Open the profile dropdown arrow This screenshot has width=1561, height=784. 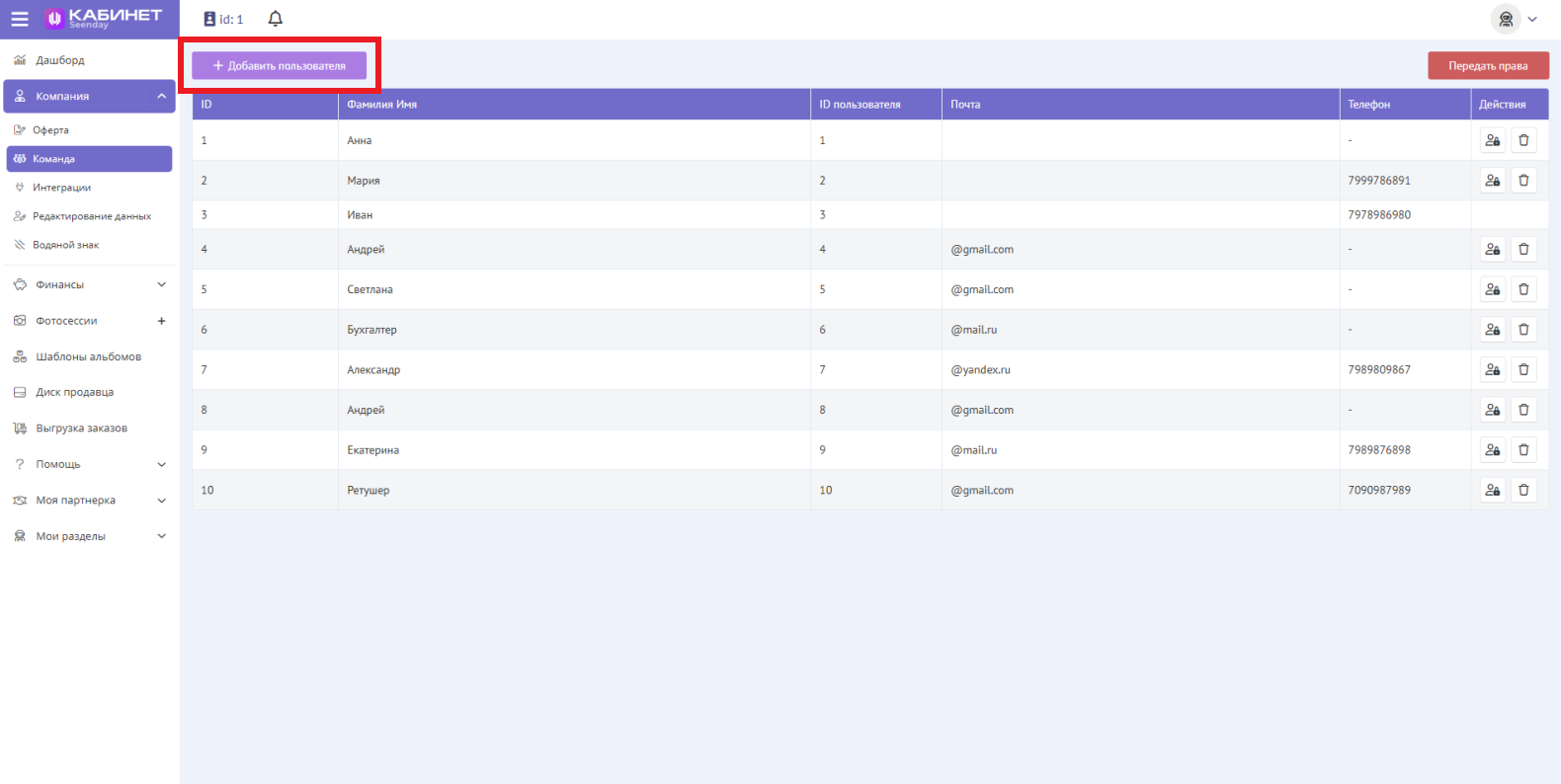pyautogui.click(x=1532, y=19)
